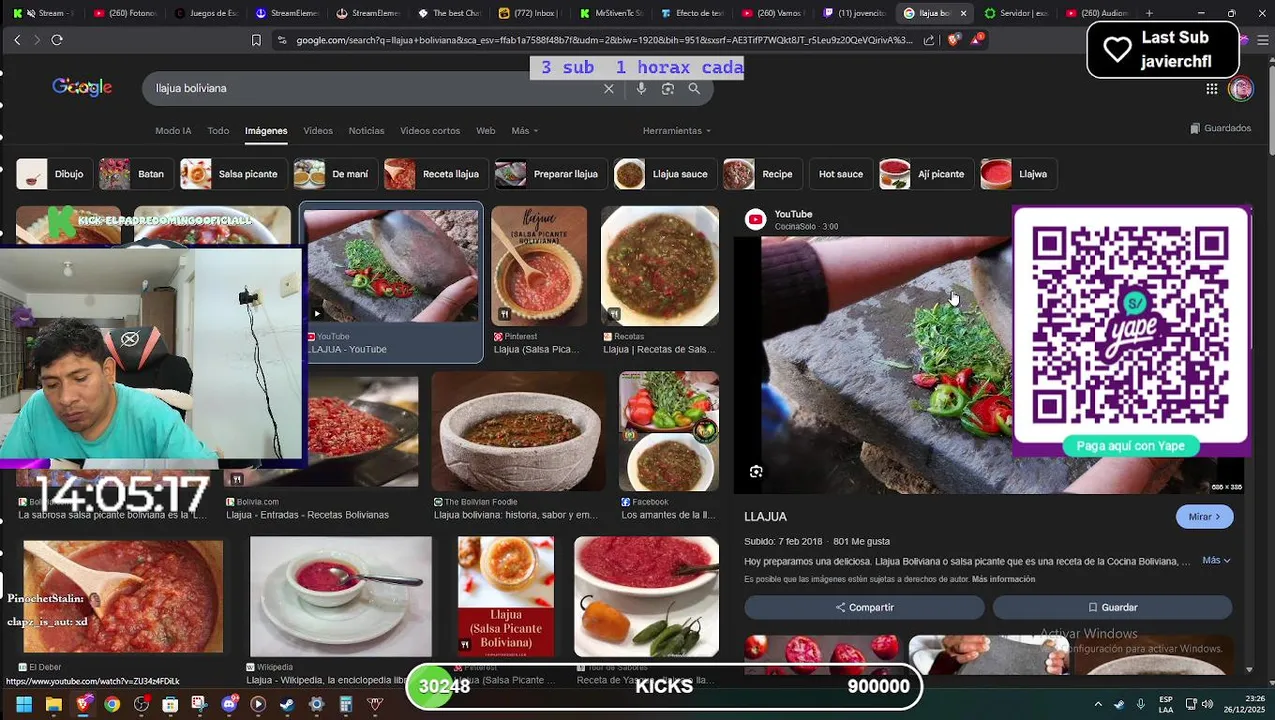The image size is (1275, 720).
Task: Share the previewed image via Compartir
Action: (x=864, y=607)
